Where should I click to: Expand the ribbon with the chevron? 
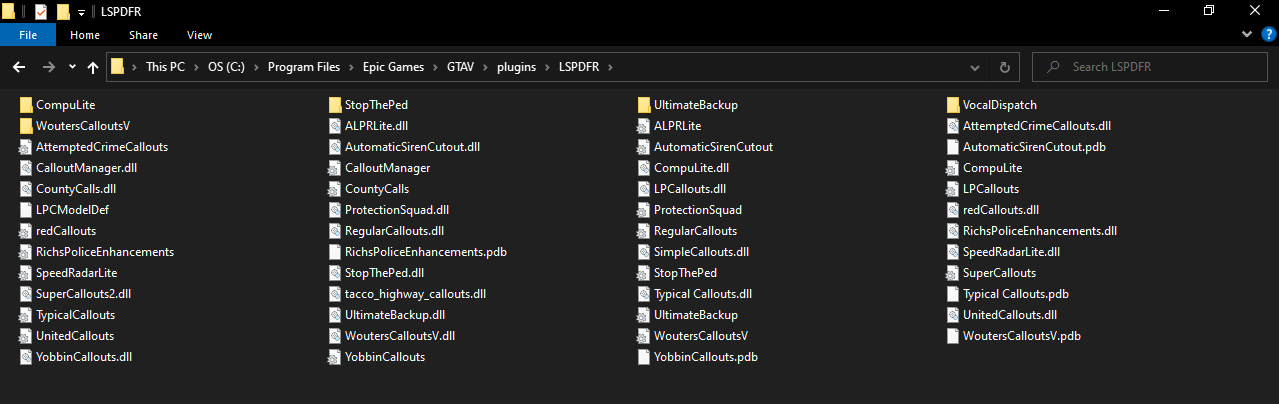(1246, 34)
